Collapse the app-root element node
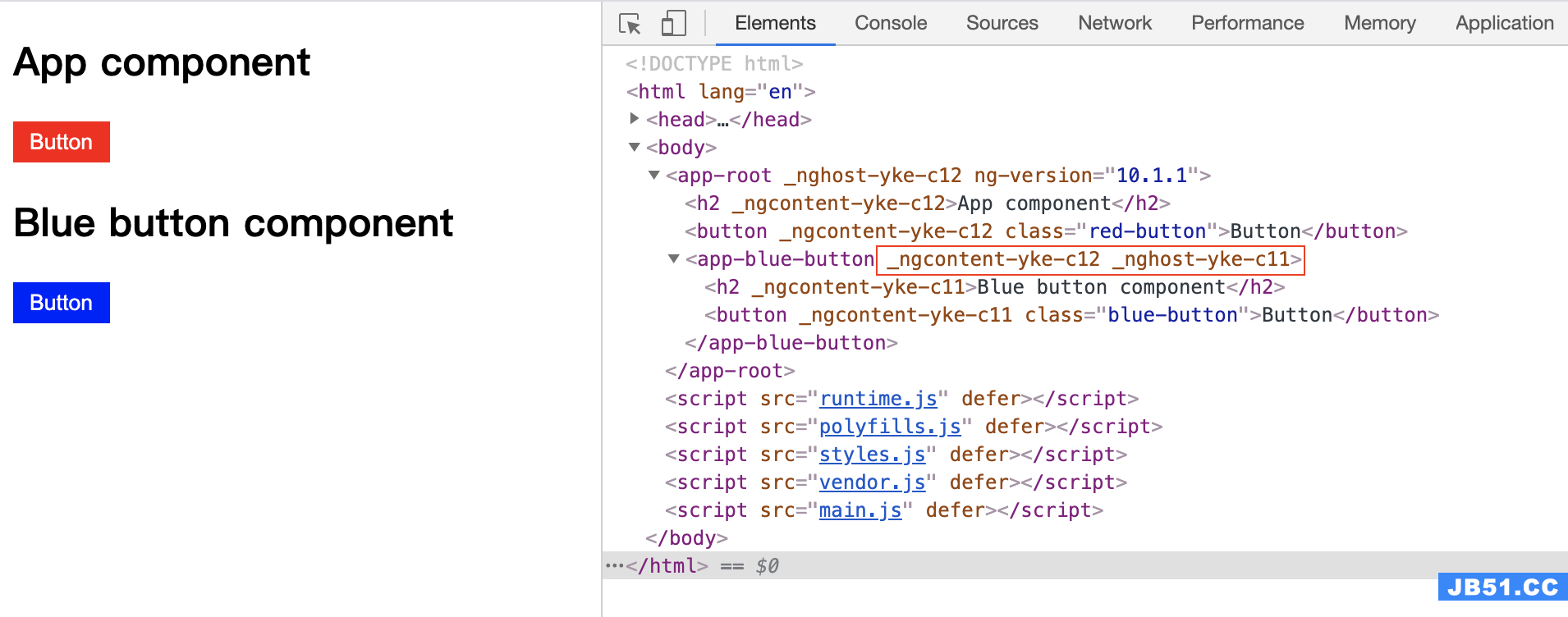Screen dimensions: 1568x617 (654, 175)
